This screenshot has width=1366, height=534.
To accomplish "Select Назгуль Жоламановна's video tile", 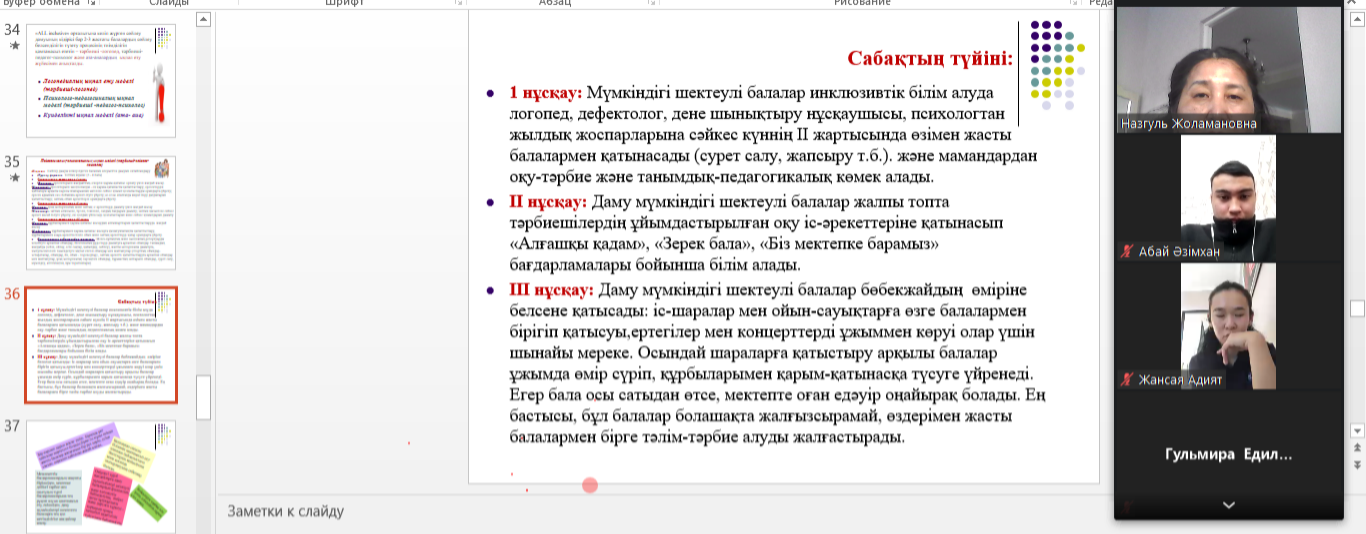I will coord(1228,68).
